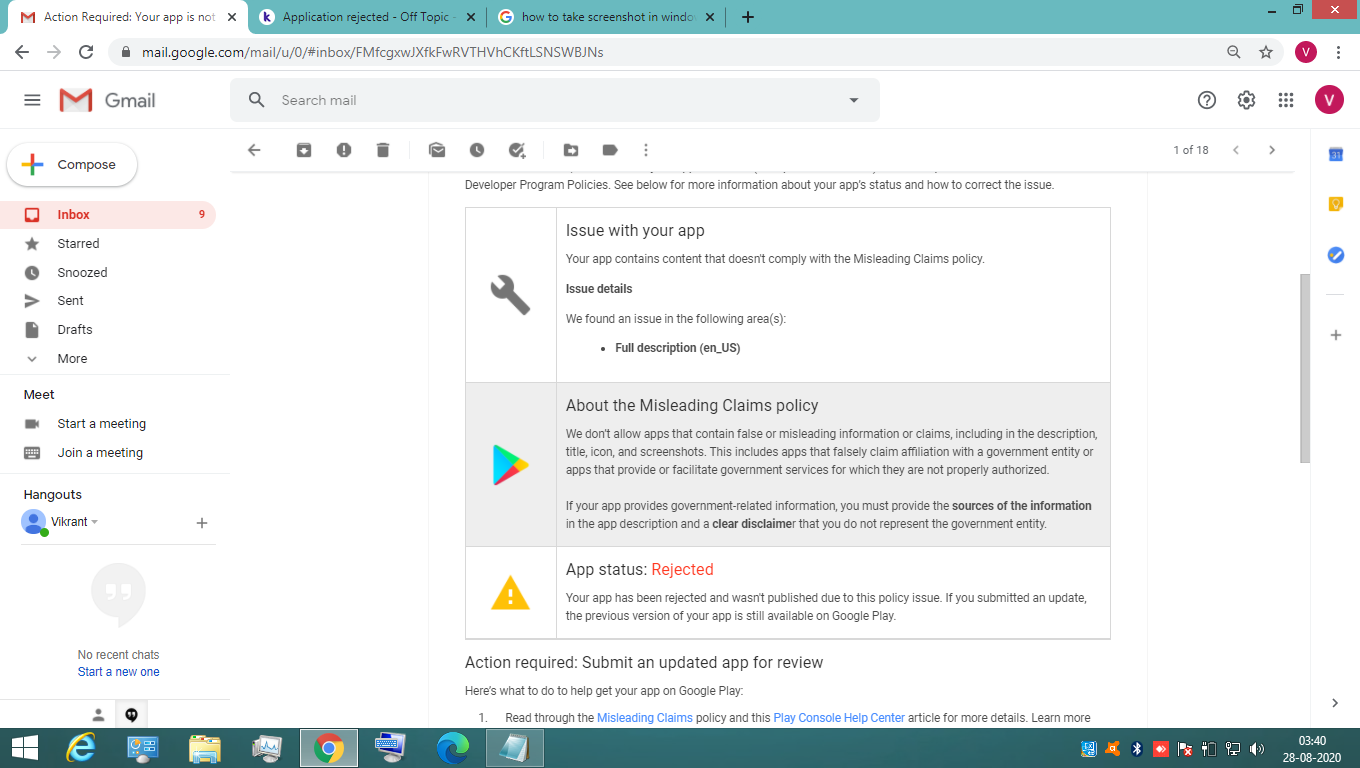Switch to the Action Required Gmail tab
1360x768 pixels.
[x=128, y=17]
